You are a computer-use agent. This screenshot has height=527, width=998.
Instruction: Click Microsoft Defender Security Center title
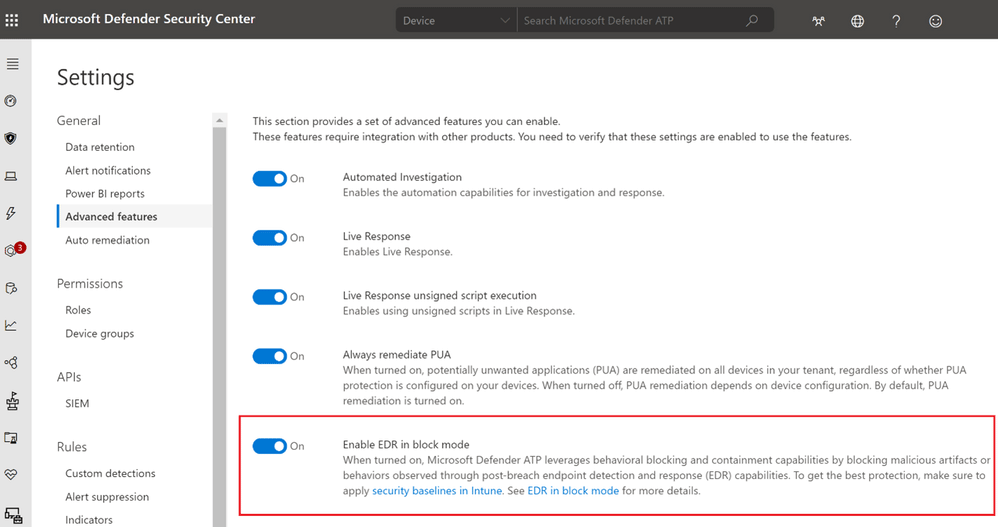tap(149, 19)
